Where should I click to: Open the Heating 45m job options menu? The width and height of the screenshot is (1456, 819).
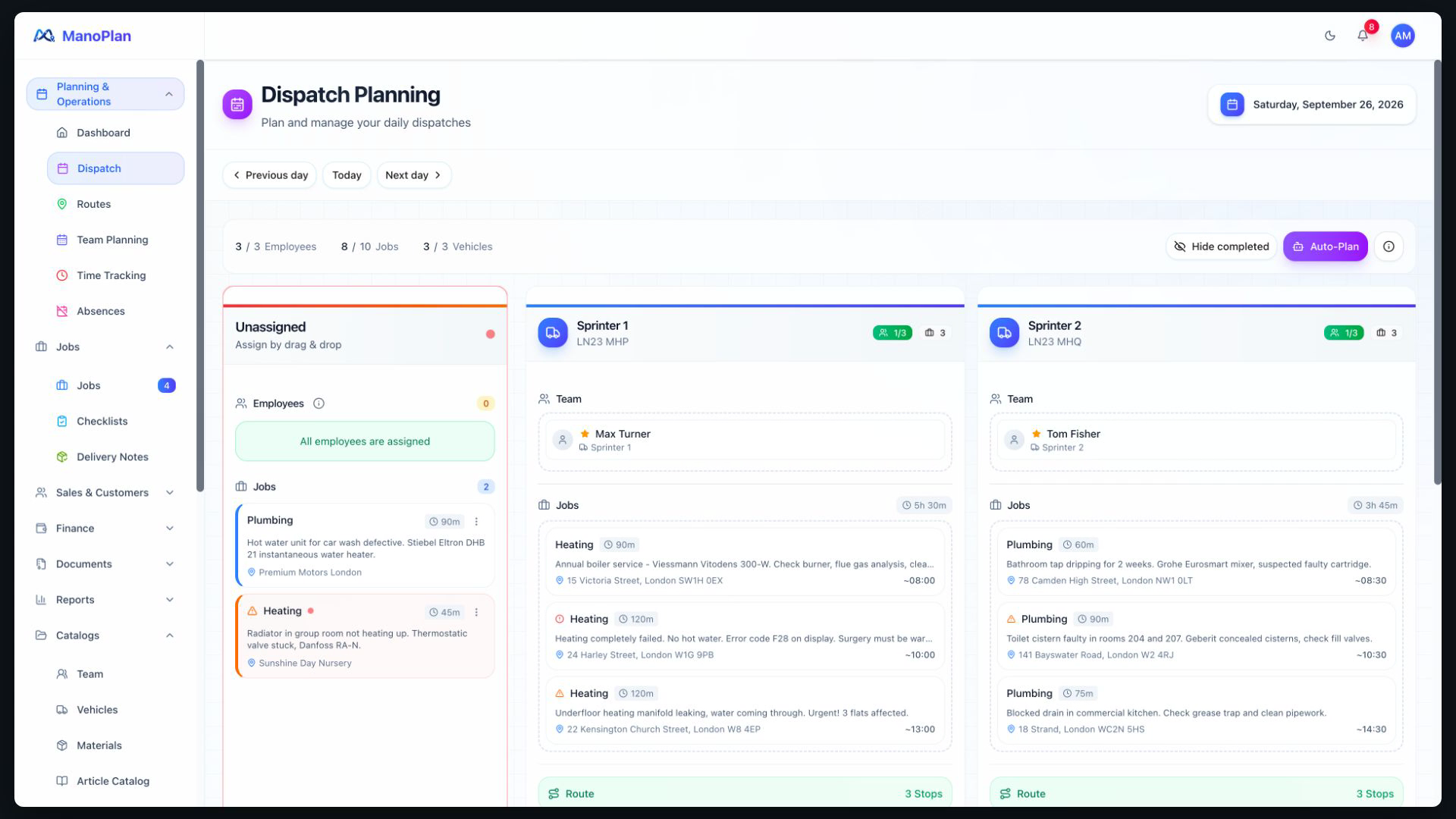pos(476,612)
